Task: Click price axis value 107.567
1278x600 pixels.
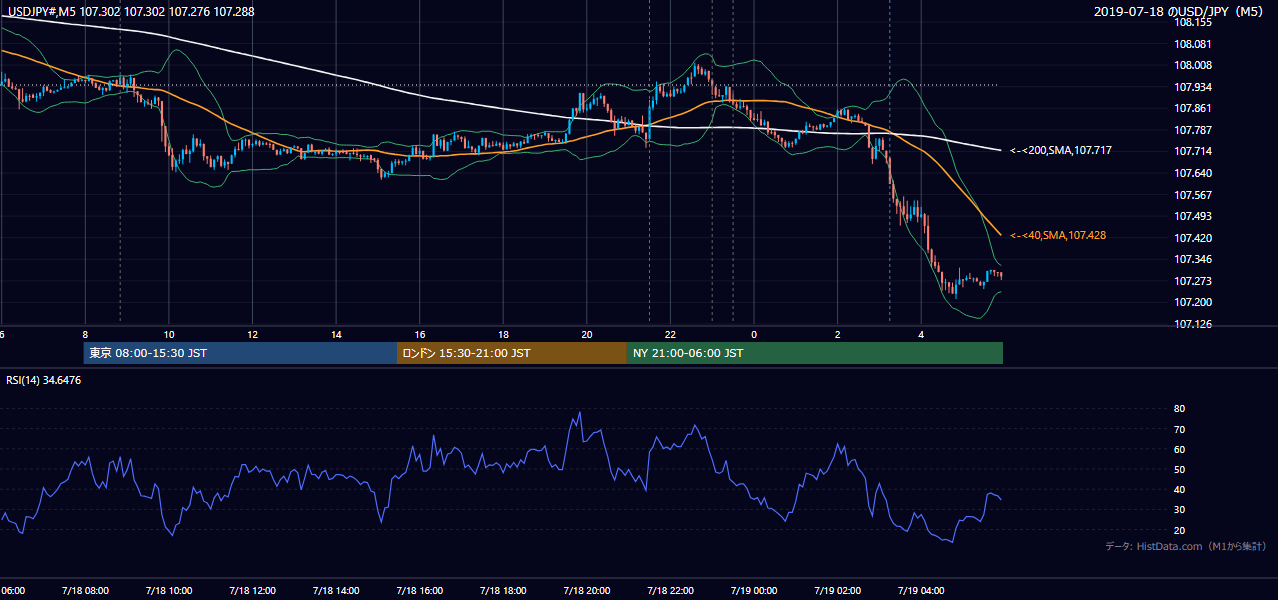Action: [x=1192, y=195]
